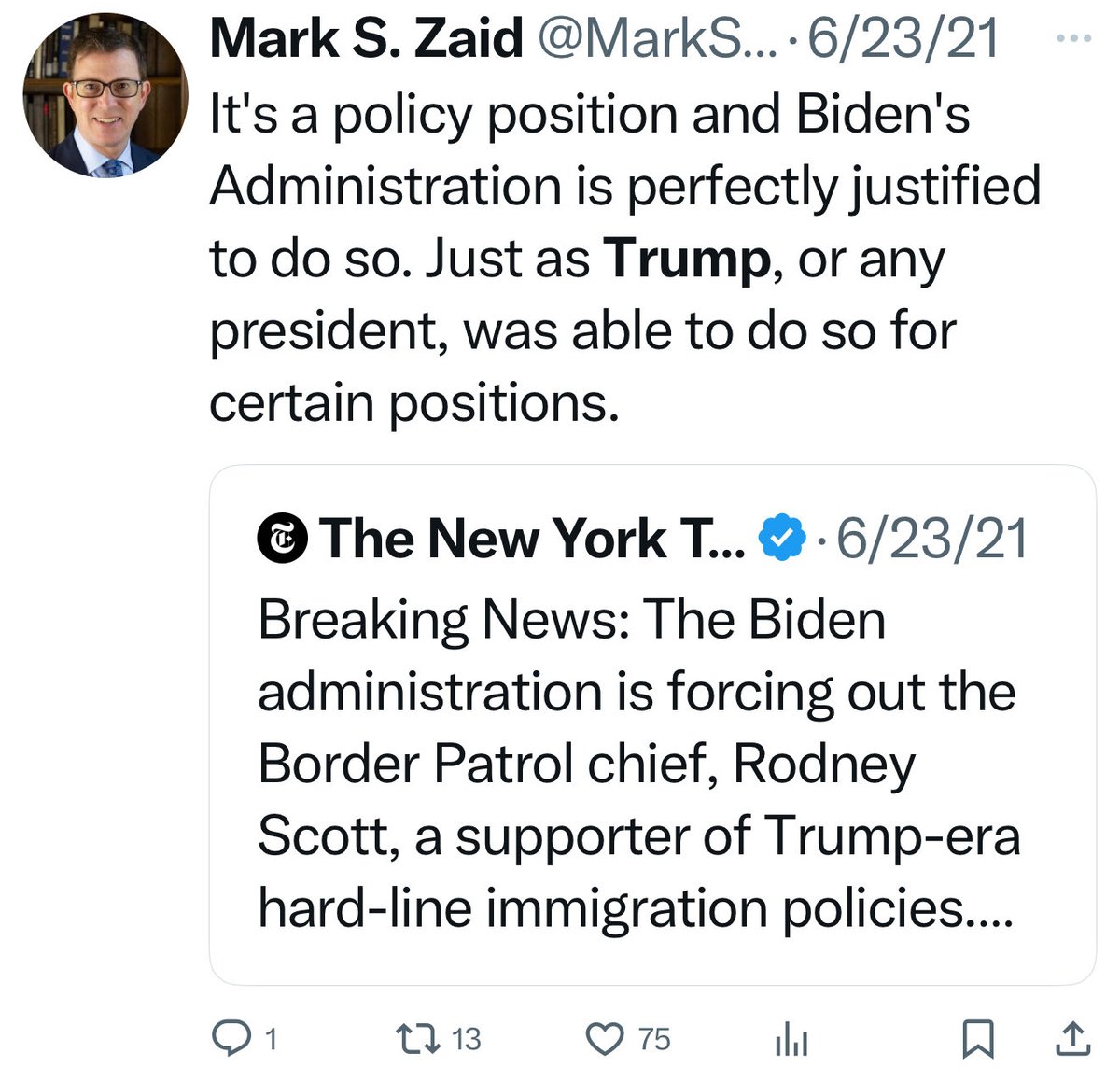1120x1081 pixels.
Task: Click the retweet count 13
Action: [466, 1039]
